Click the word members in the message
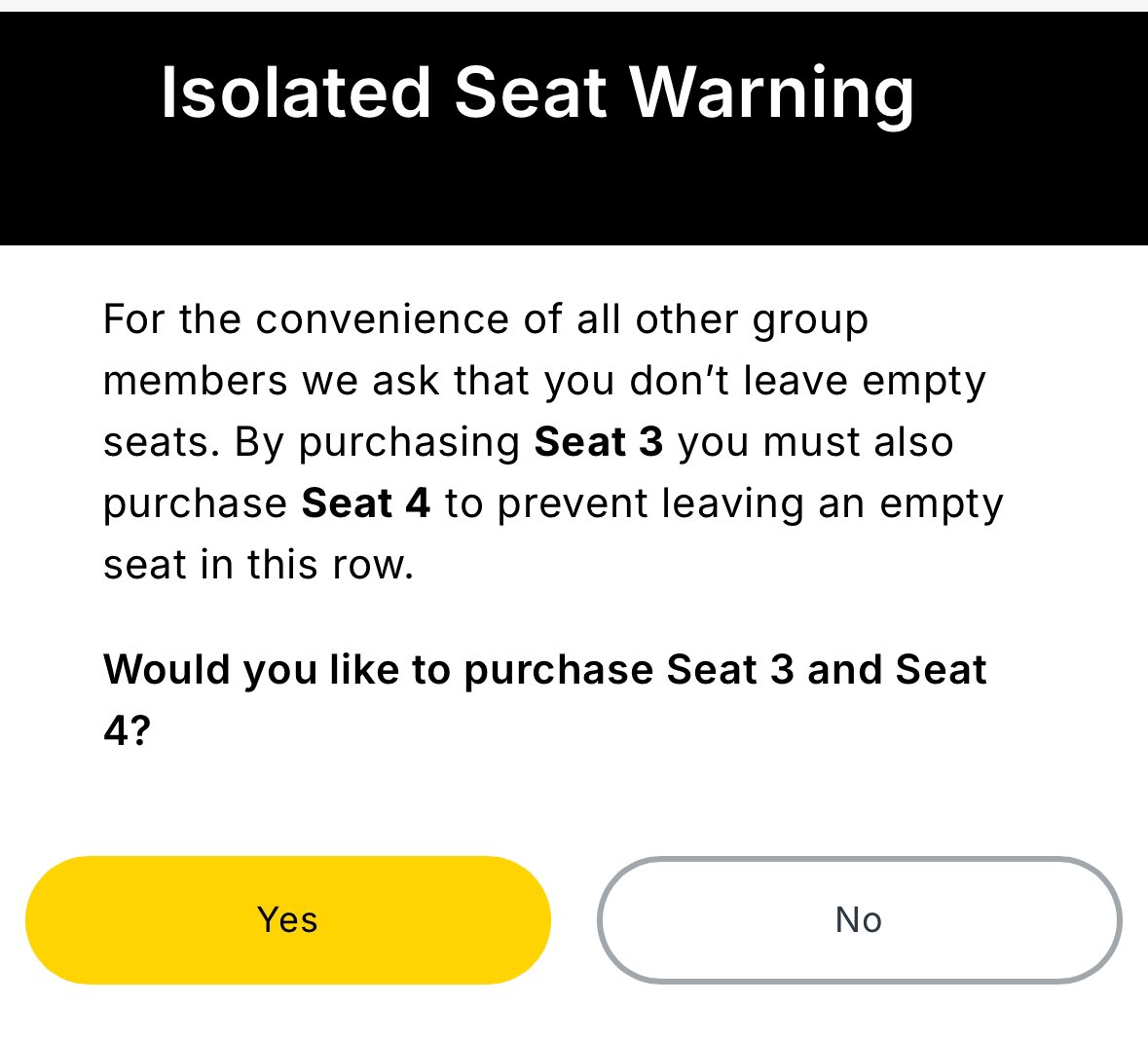The width and height of the screenshot is (1148, 1041). coord(196,382)
